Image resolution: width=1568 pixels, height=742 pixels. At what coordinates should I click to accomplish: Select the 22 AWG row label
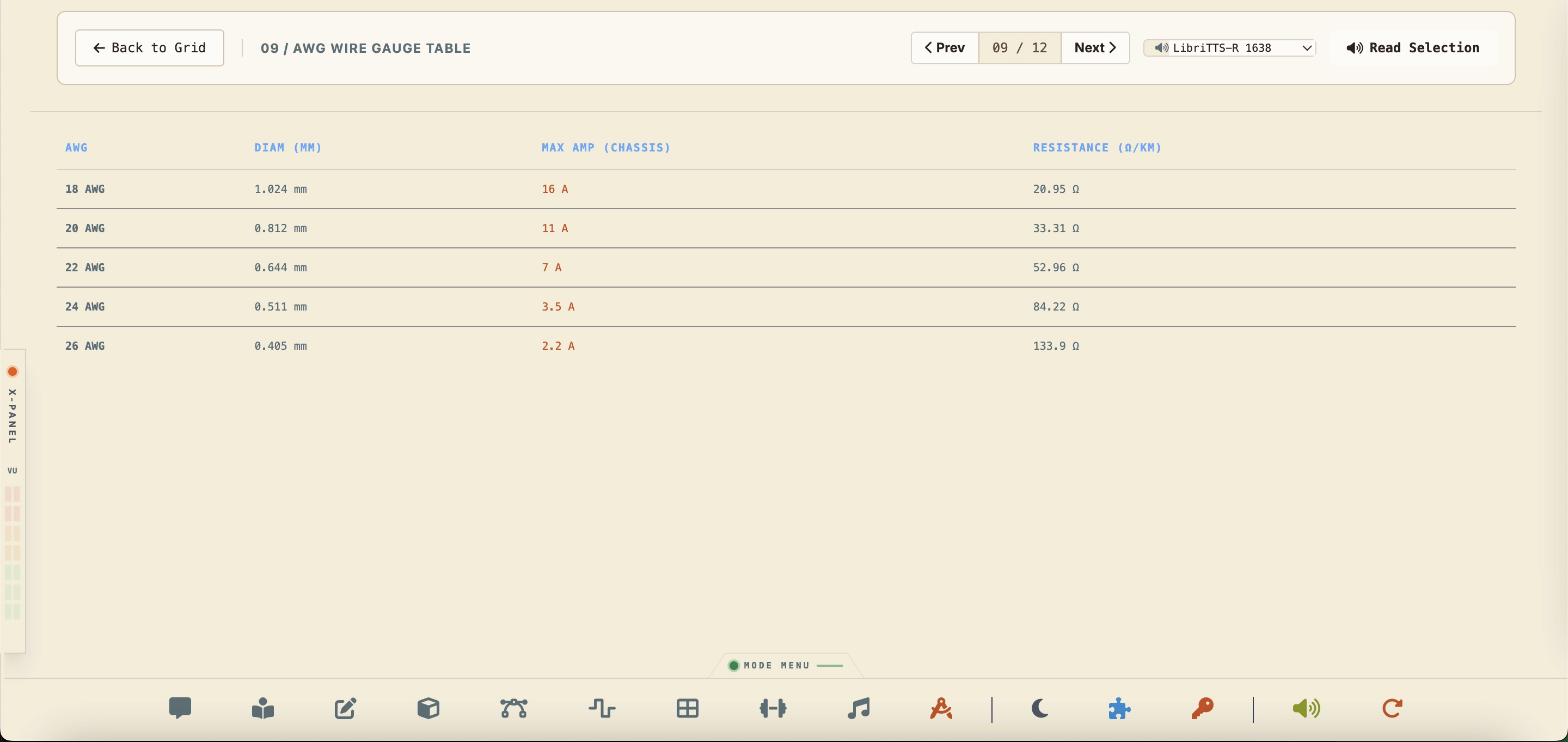click(84, 267)
